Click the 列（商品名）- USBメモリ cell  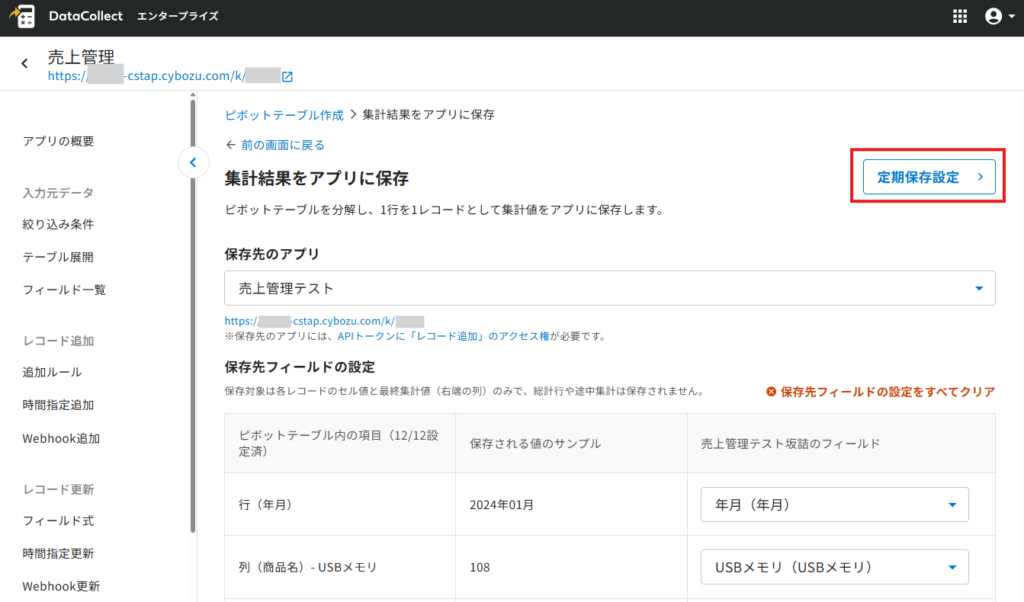340,567
